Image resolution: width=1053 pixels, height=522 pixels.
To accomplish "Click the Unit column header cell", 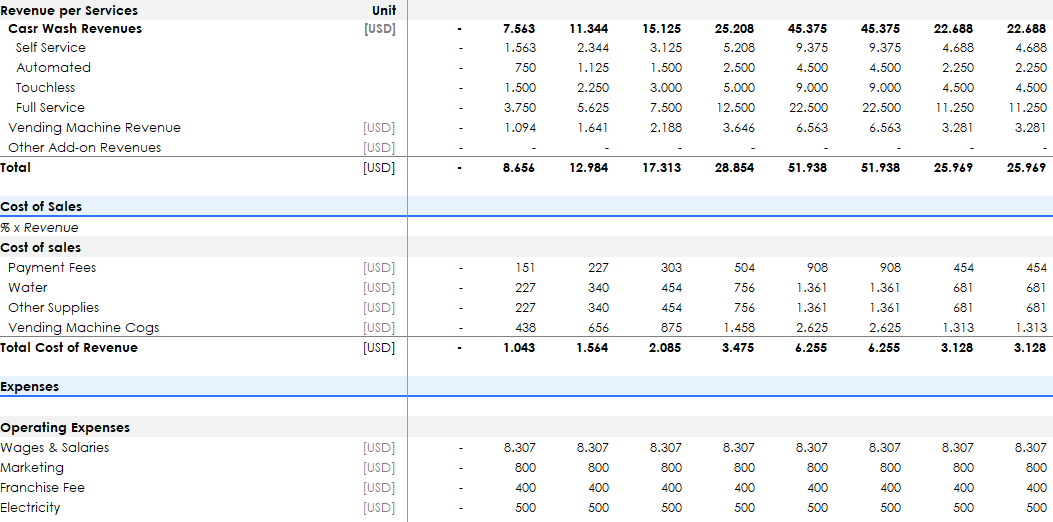I will (383, 10).
